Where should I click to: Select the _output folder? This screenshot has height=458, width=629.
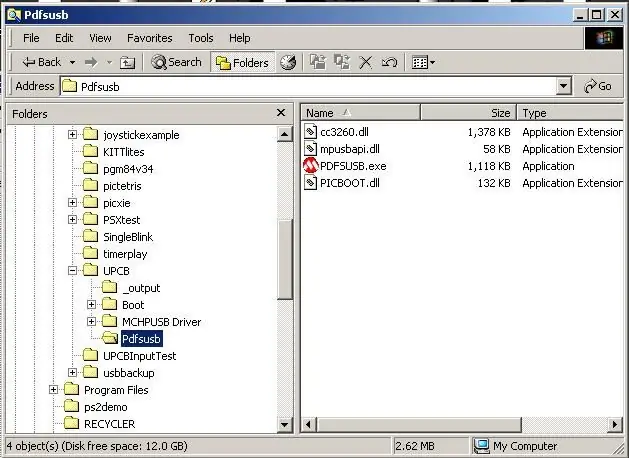pos(141,288)
